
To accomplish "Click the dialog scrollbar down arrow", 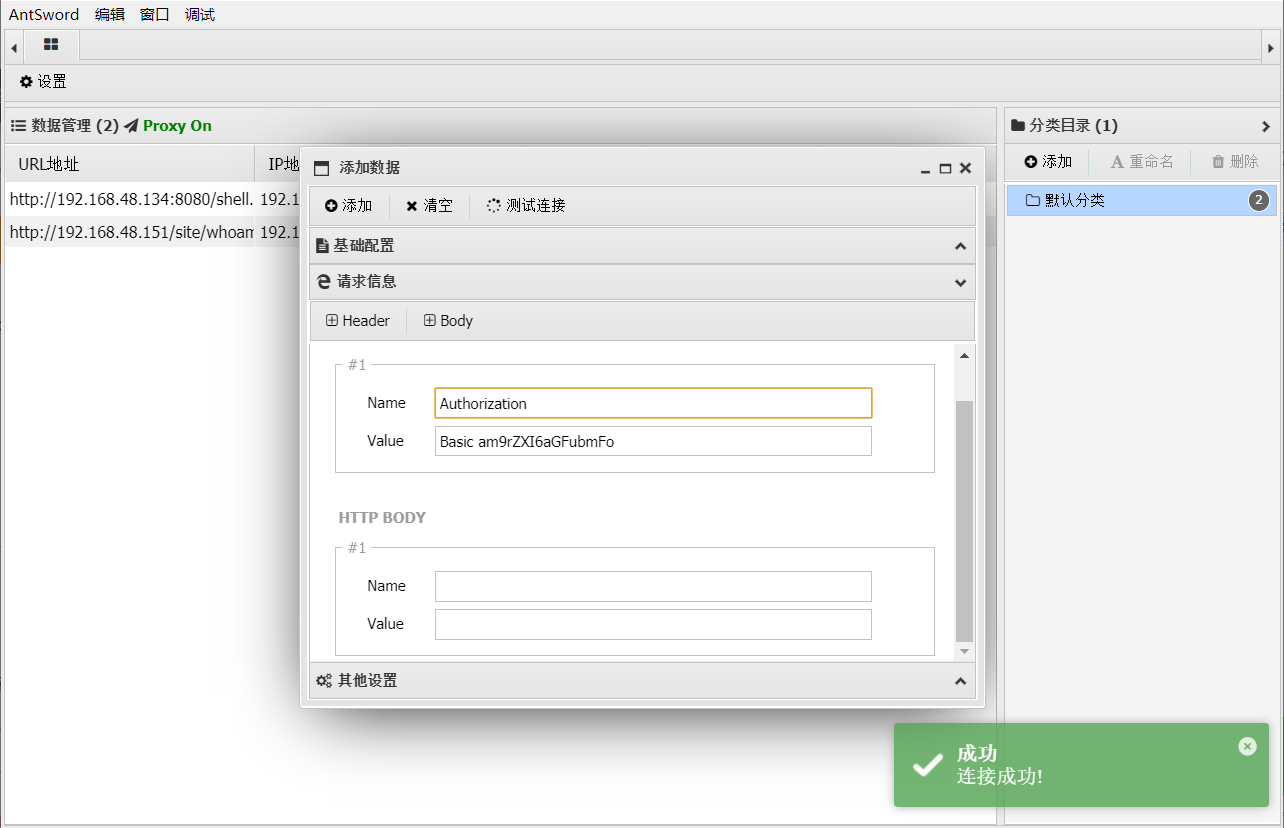I will [965, 651].
